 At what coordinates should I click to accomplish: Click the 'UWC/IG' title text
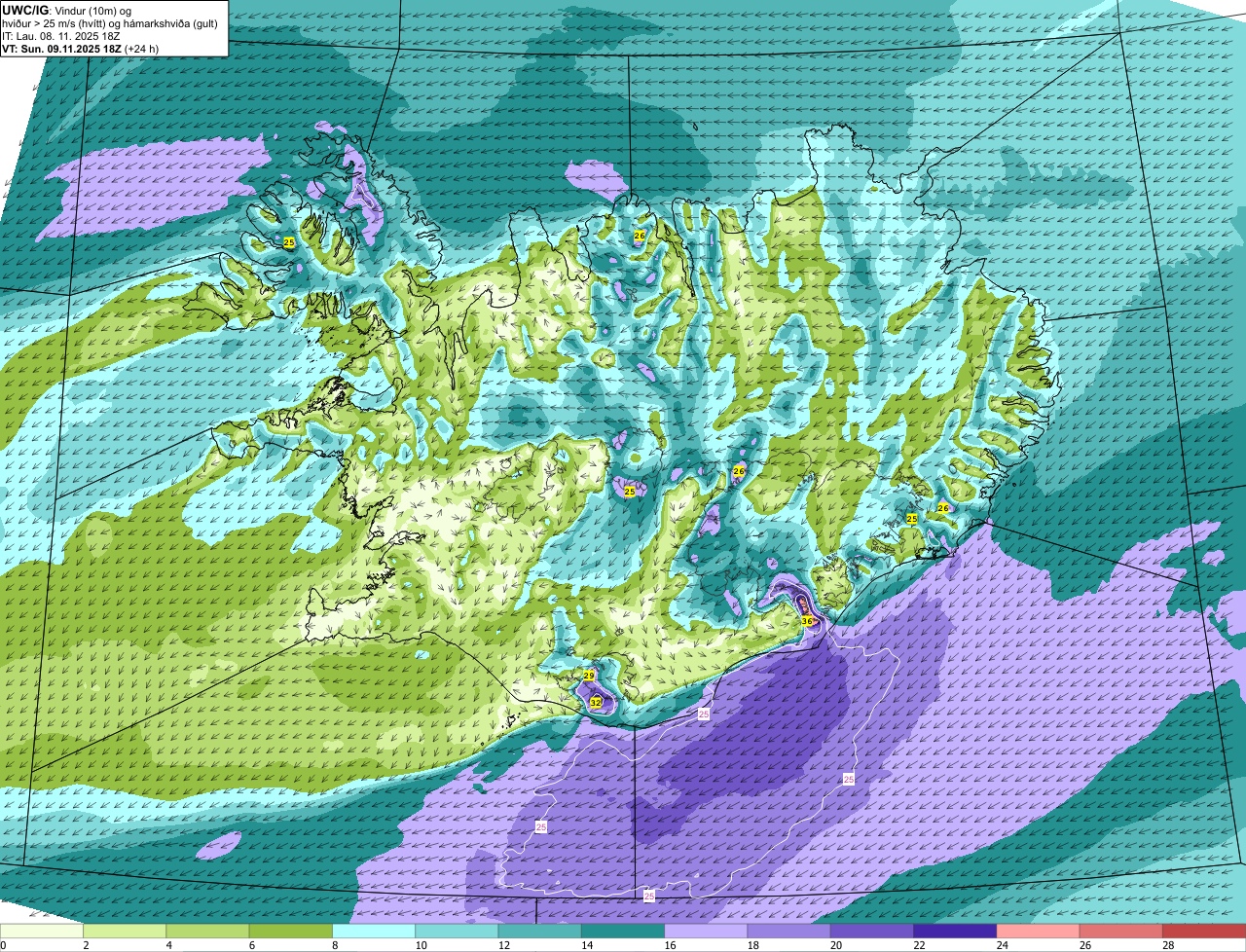click(x=25, y=10)
